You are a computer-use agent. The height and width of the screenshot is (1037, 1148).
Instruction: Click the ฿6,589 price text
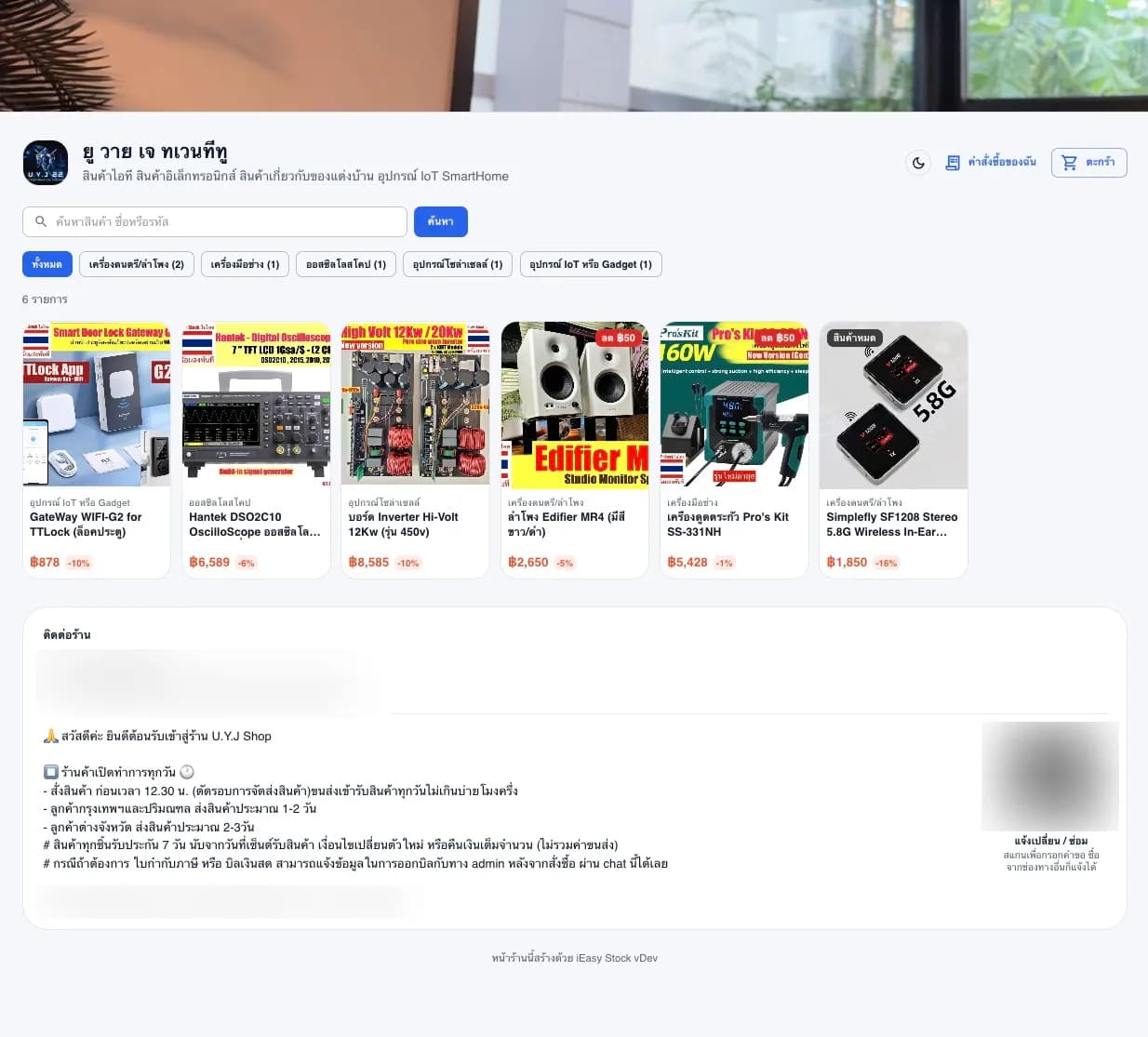(x=209, y=563)
